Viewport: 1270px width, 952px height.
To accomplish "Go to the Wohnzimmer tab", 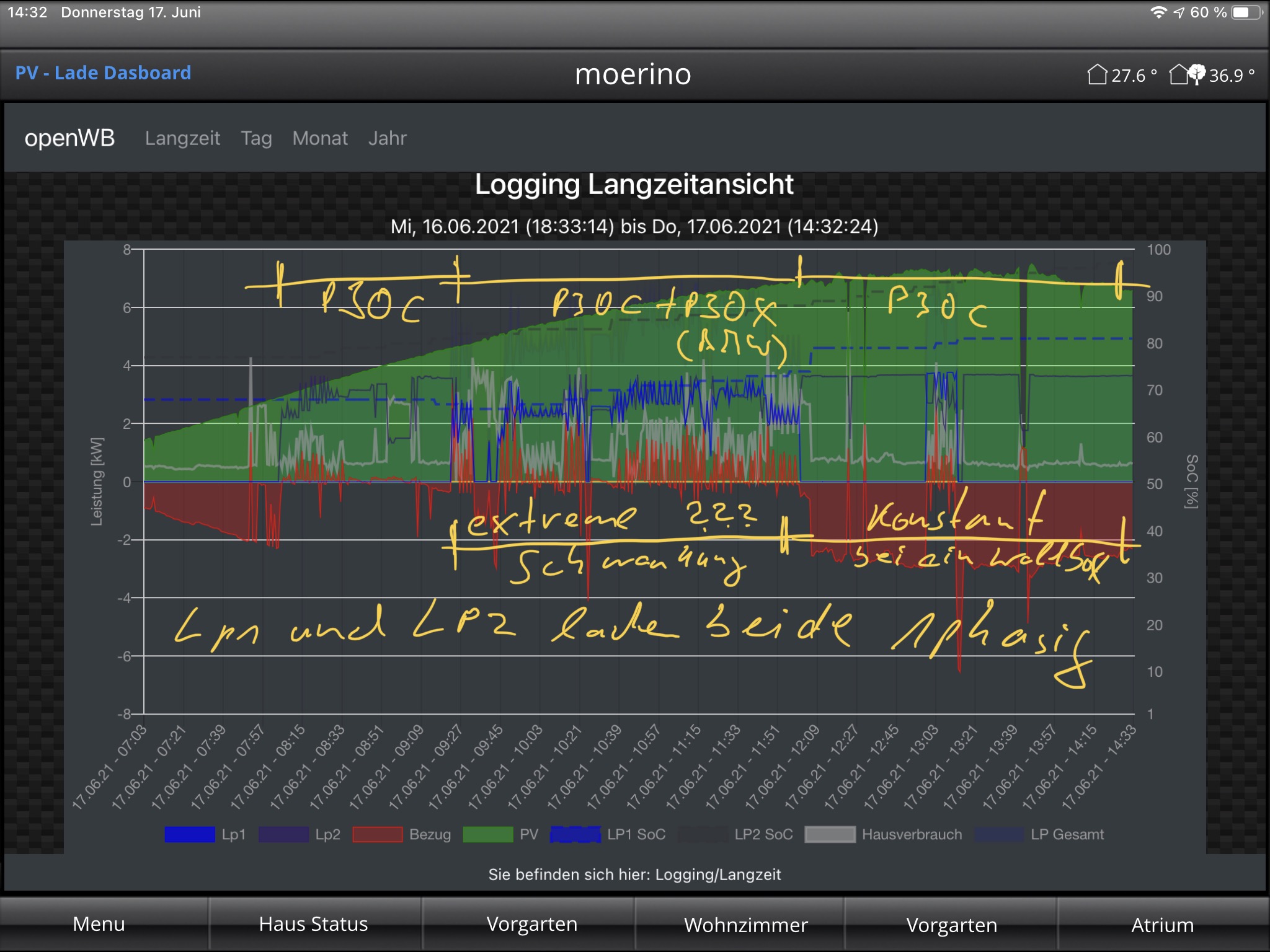I will click(745, 925).
